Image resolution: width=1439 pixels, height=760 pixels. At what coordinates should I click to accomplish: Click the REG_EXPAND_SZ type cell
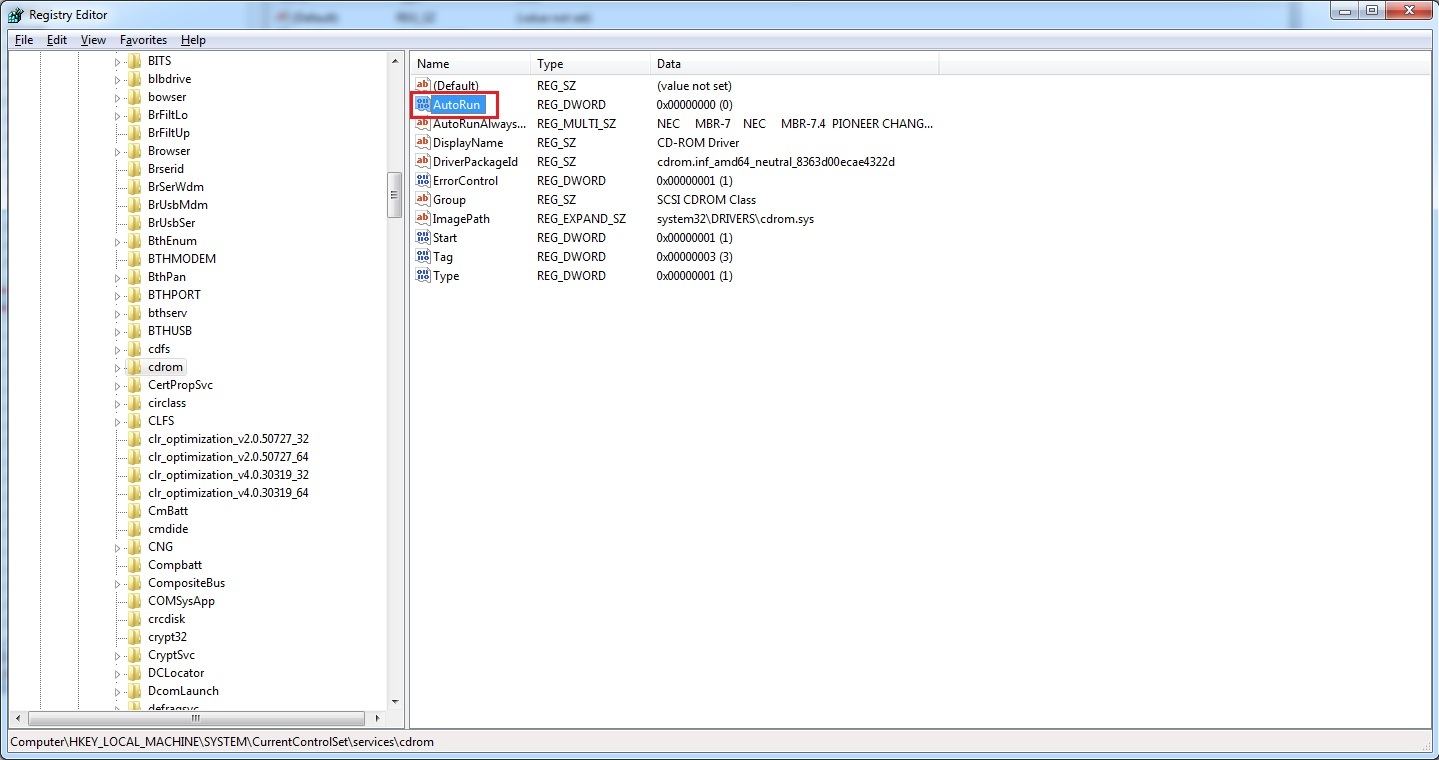pyautogui.click(x=581, y=219)
